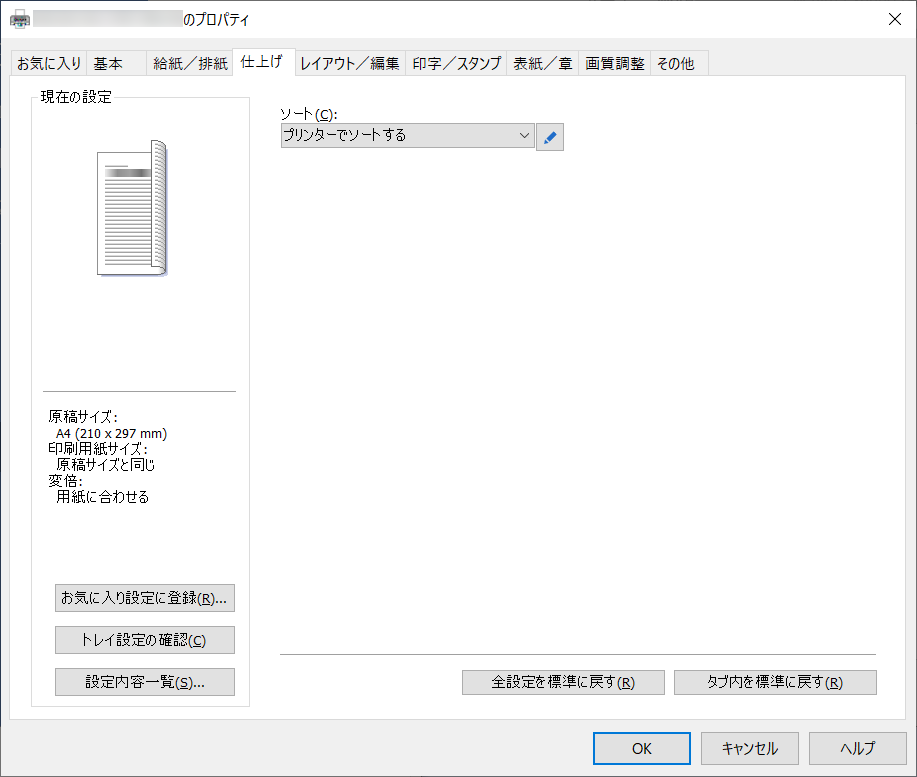Click the pencil edit icon beside sort dropdown
The image size is (917, 777).
click(550, 137)
